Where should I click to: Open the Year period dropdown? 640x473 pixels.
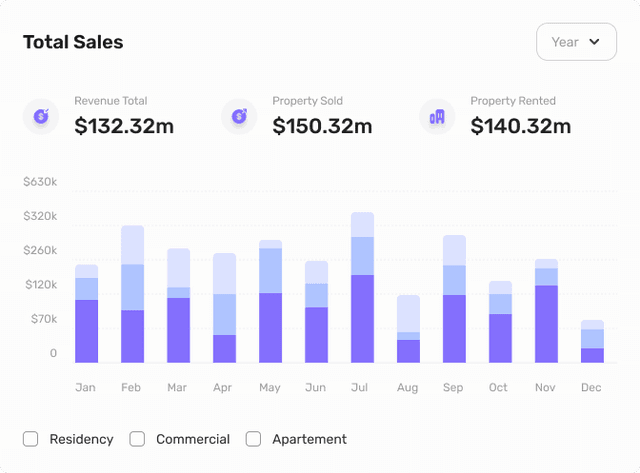coord(576,42)
